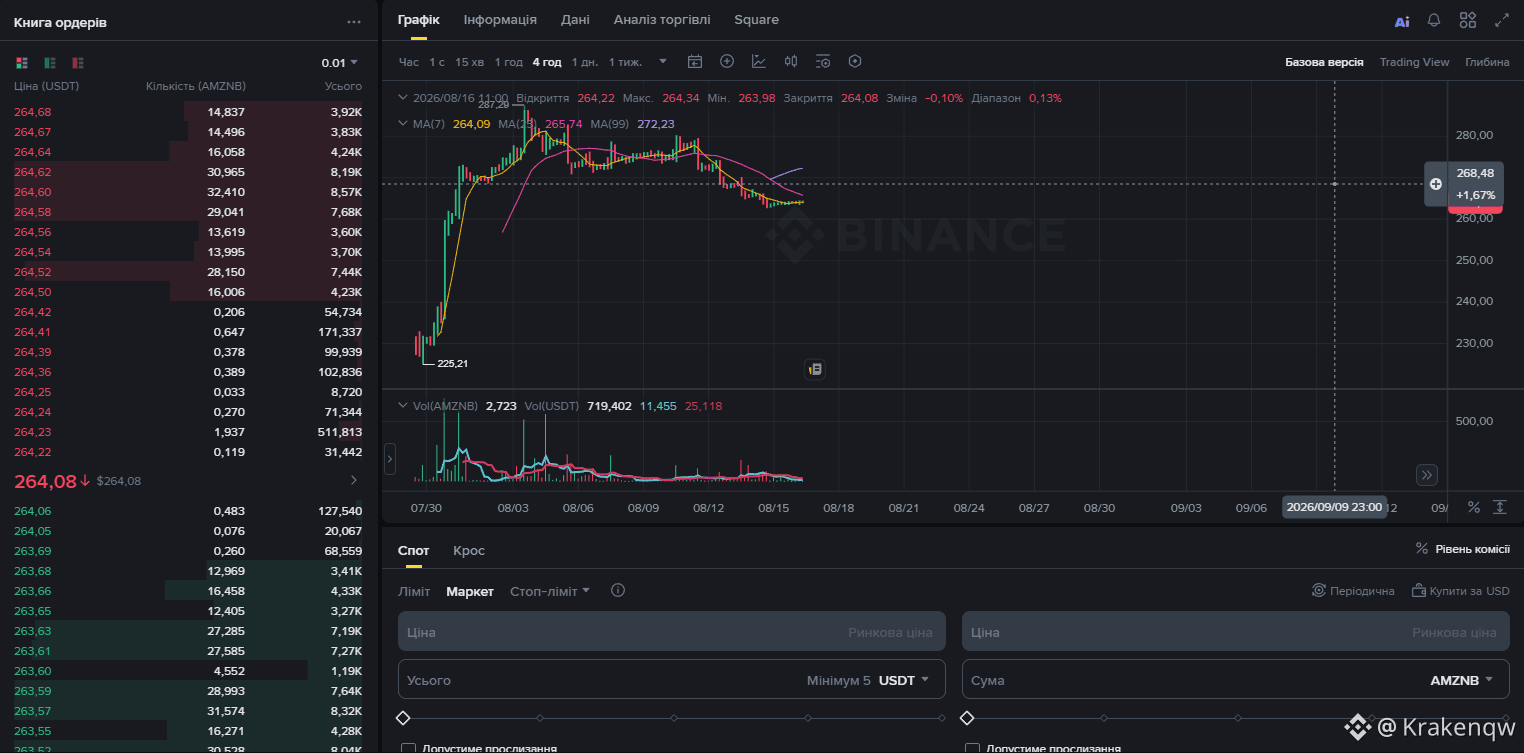
Task: Click the sell-side percentage slider handle
Action: [x=967, y=718]
